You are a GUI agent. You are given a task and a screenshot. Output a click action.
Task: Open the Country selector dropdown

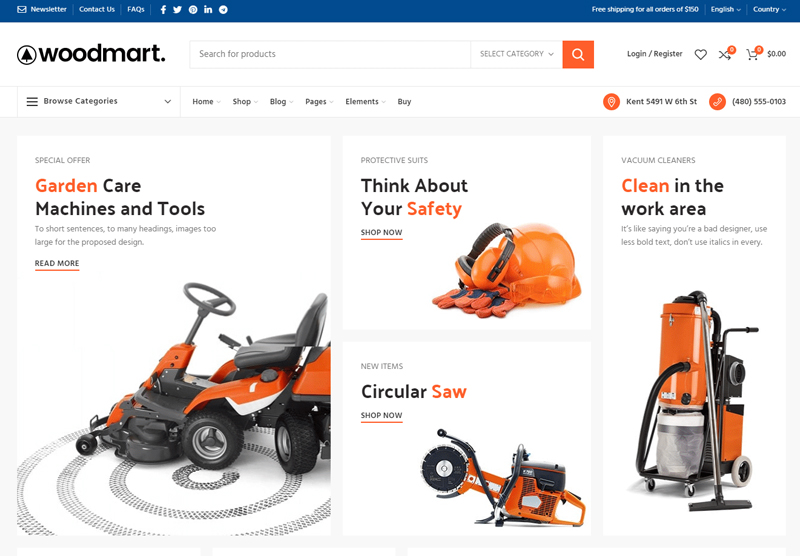[x=768, y=9]
